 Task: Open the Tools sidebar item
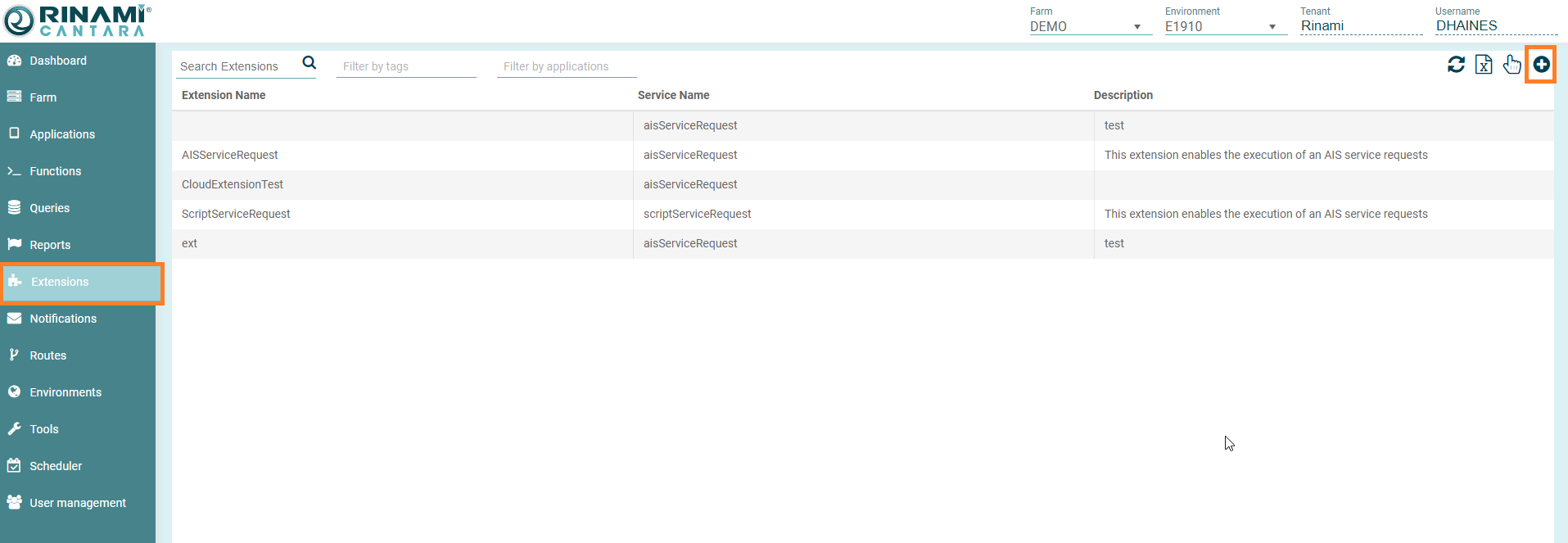click(43, 429)
